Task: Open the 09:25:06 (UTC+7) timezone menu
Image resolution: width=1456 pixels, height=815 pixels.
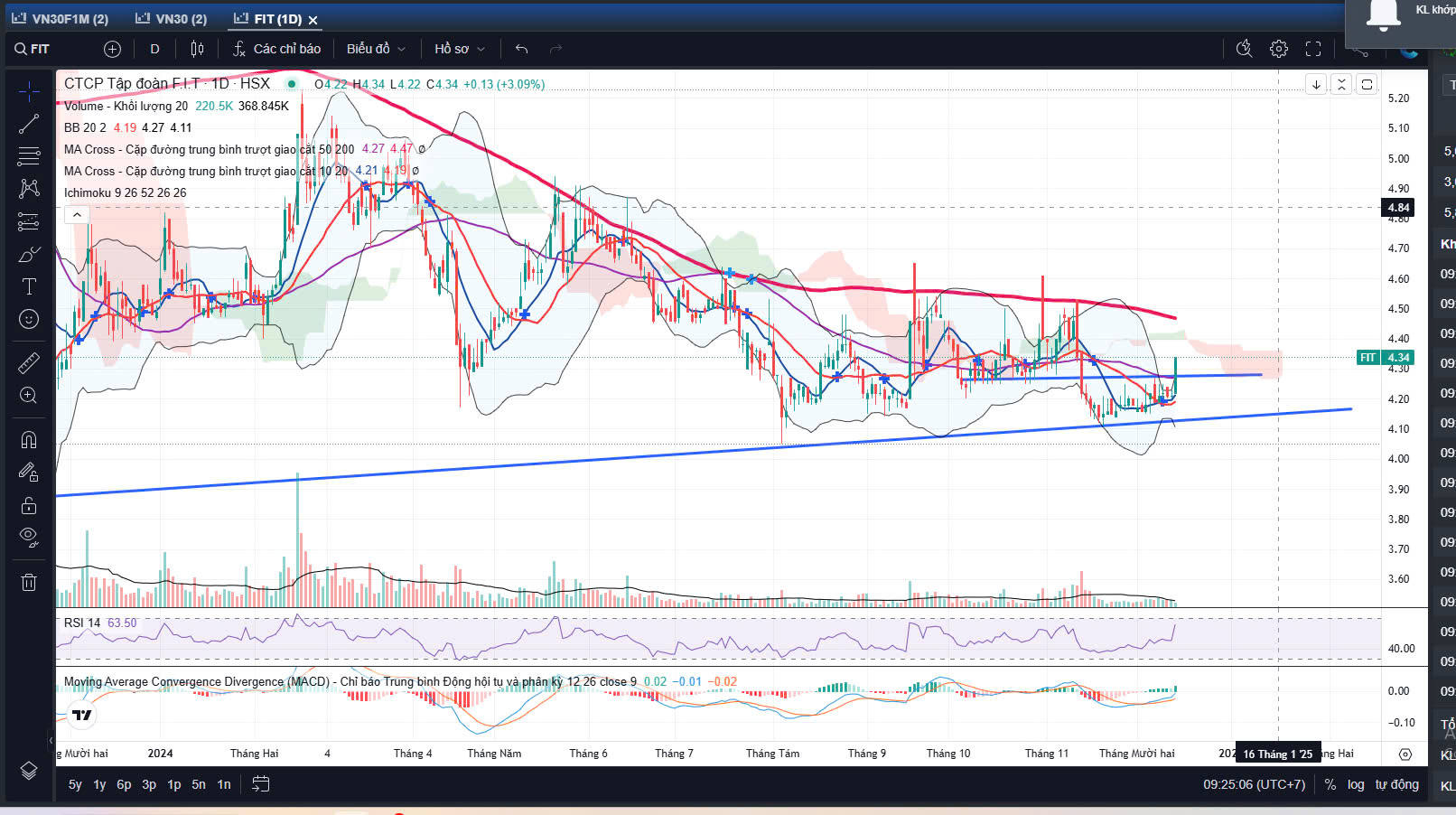Action: click(x=1254, y=784)
